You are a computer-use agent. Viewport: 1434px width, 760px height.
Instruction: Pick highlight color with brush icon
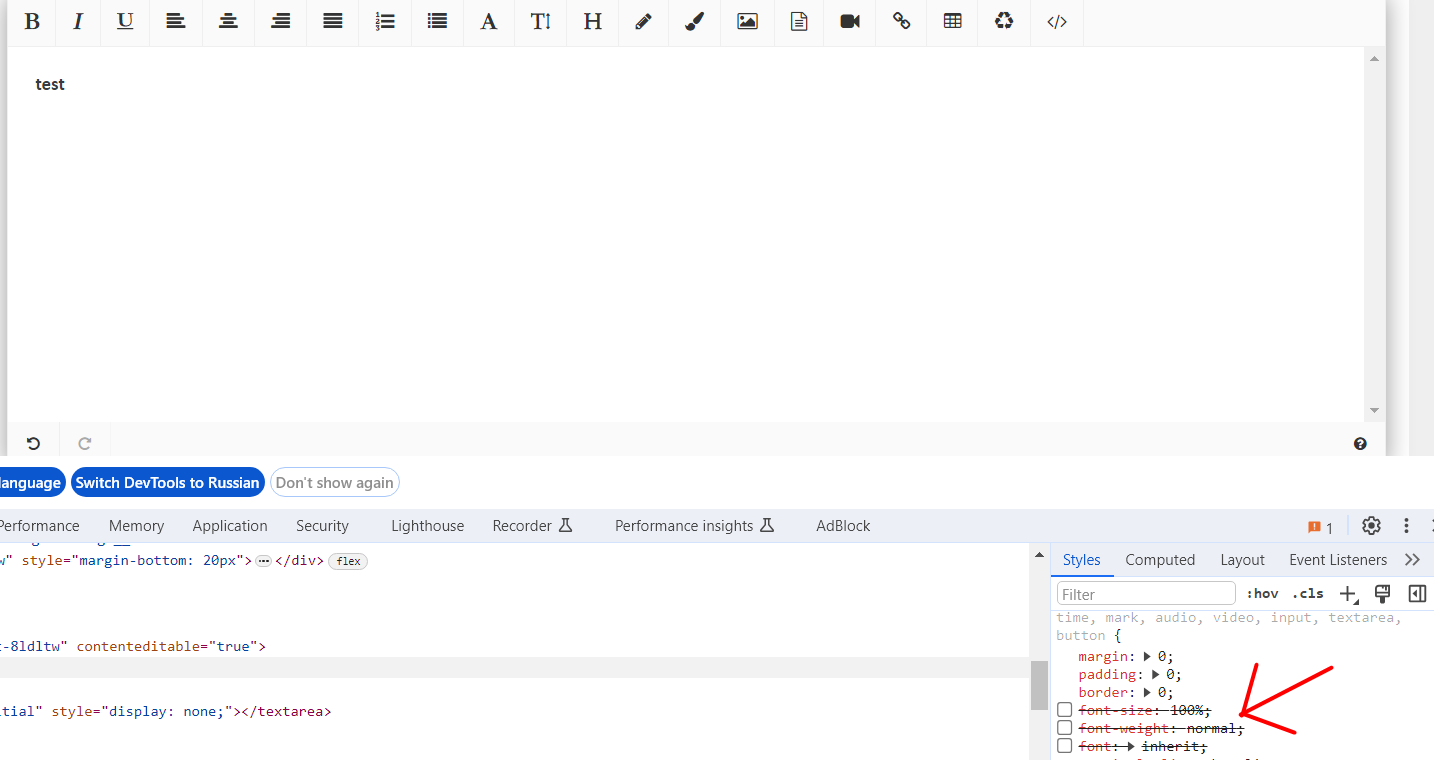[695, 21]
